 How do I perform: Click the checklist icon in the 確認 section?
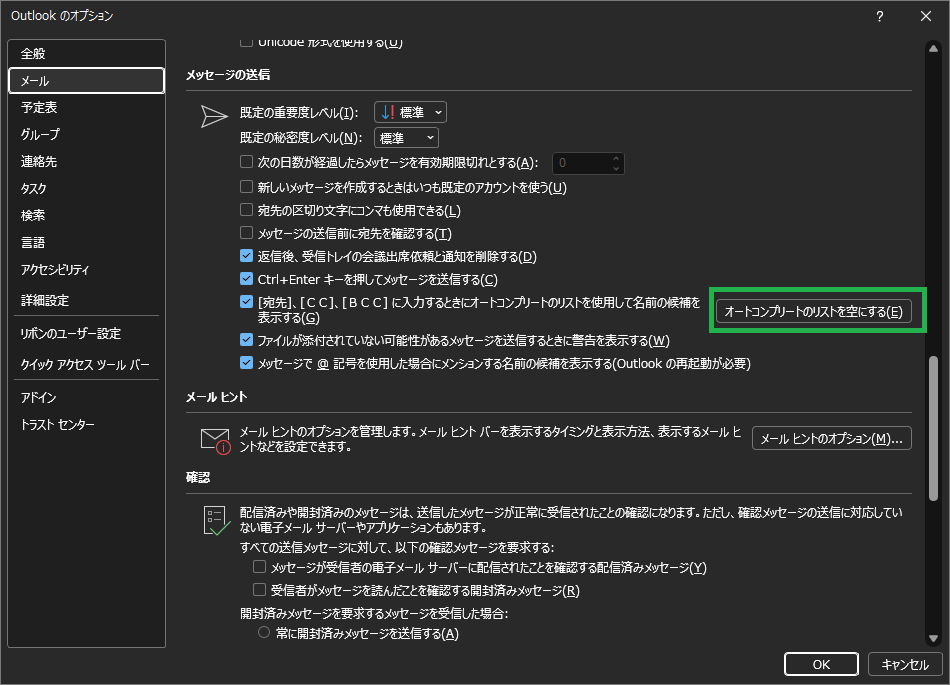pyautogui.click(x=216, y=521)
